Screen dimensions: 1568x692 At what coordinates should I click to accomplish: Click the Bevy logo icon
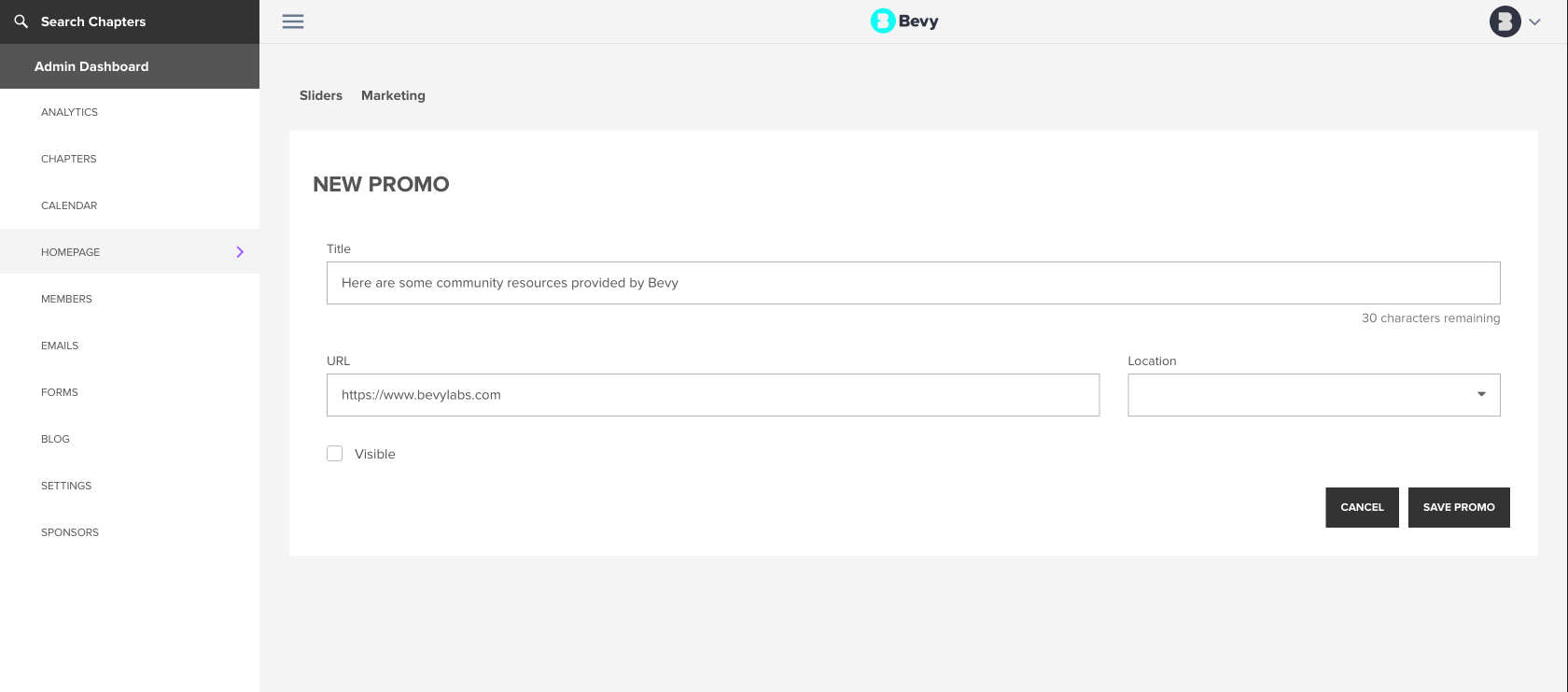883,21
